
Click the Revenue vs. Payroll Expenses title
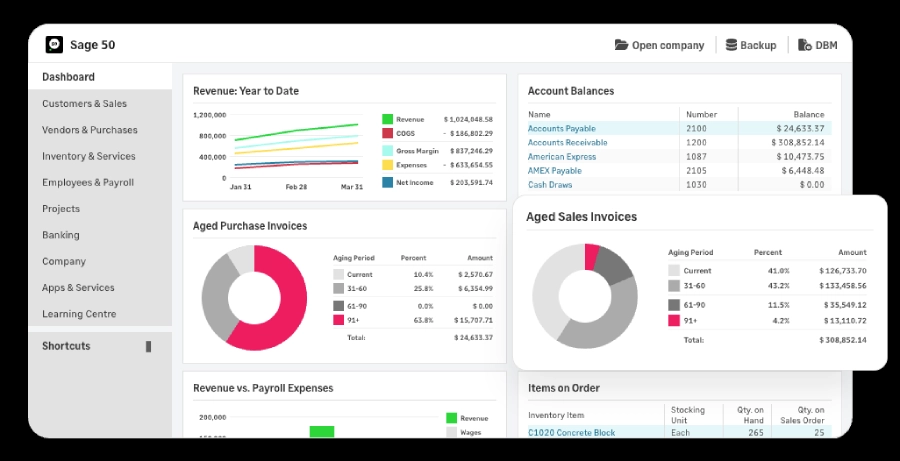tap(263, 388)
